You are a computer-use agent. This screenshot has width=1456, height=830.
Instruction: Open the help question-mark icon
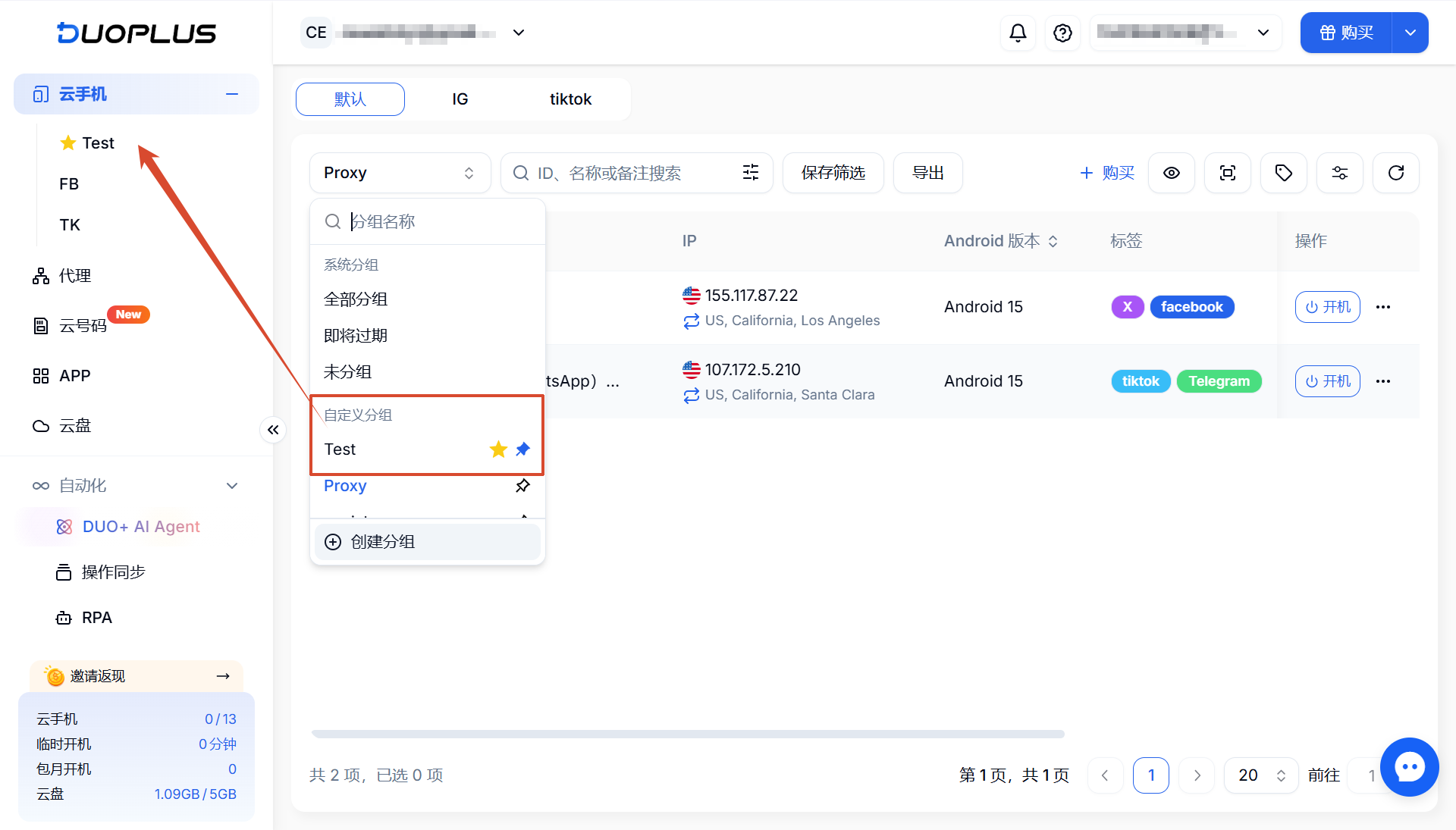tap(1062, 33)
